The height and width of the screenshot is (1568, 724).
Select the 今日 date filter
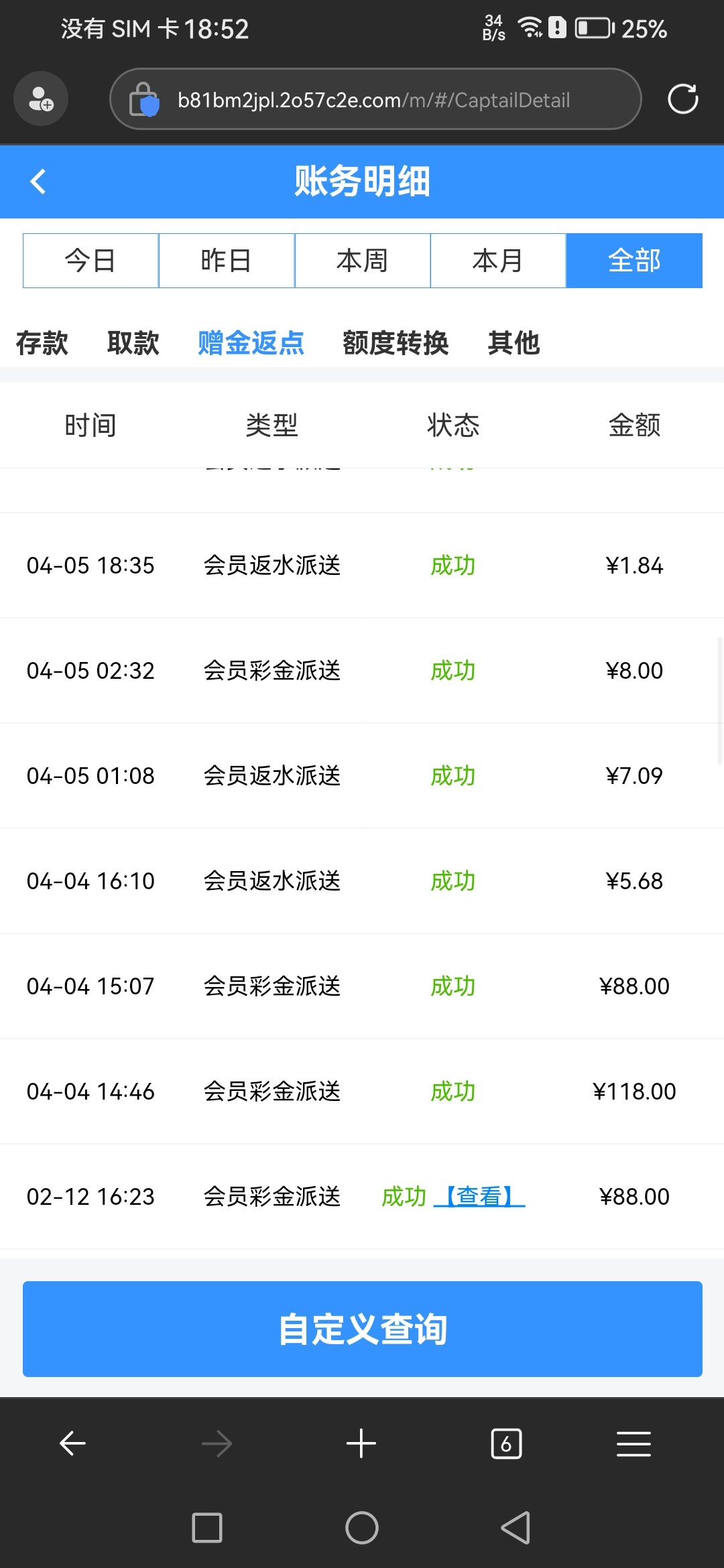pyautogui.click(x=90, y=261)
